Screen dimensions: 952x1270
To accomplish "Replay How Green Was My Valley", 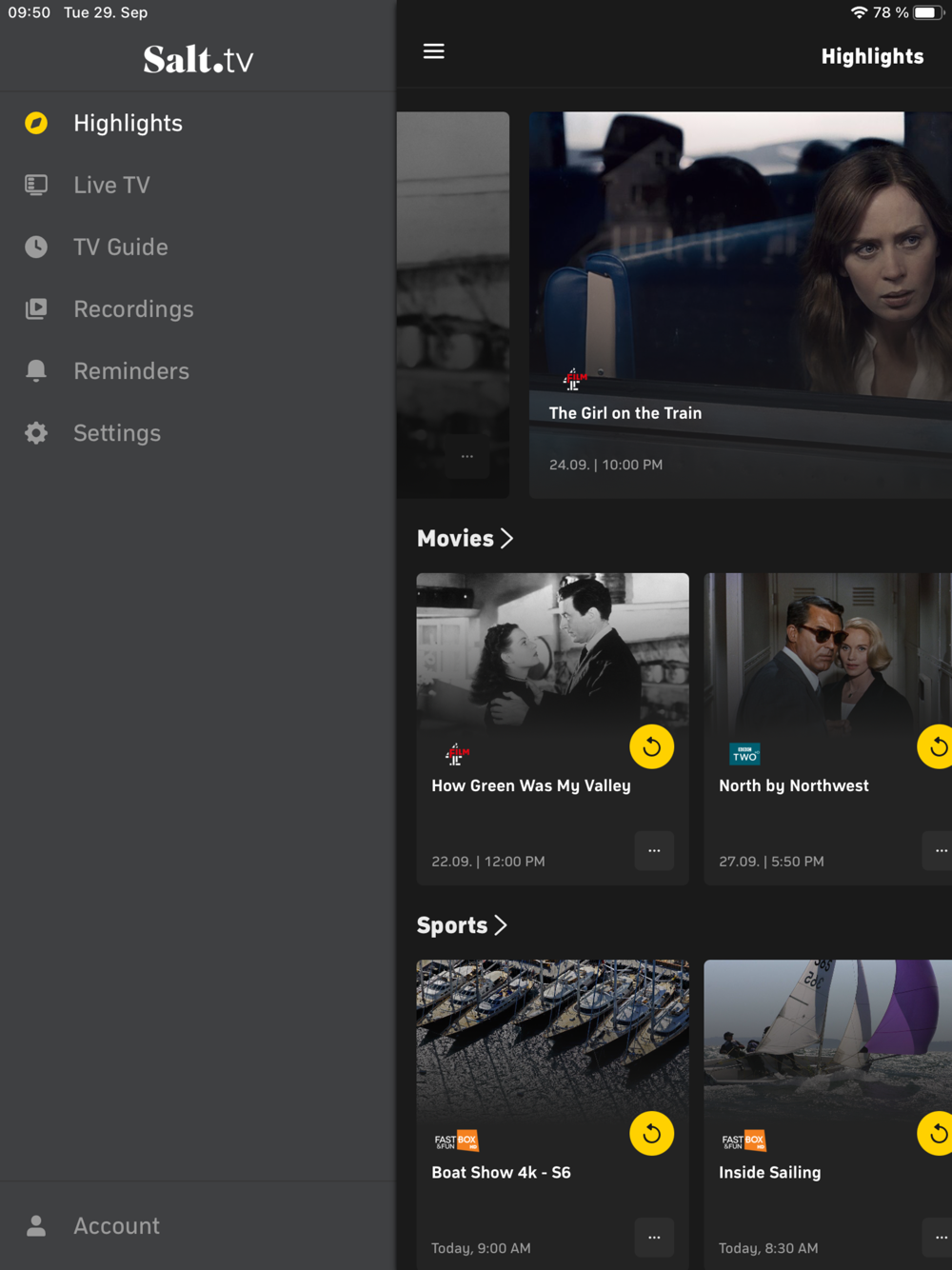I will click(x=652, y=746).
